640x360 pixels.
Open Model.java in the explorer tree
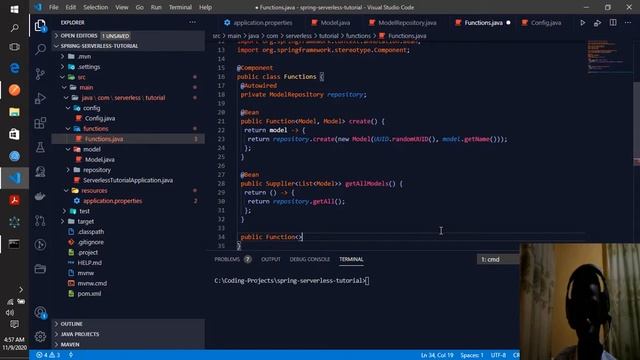coord(99,160)
